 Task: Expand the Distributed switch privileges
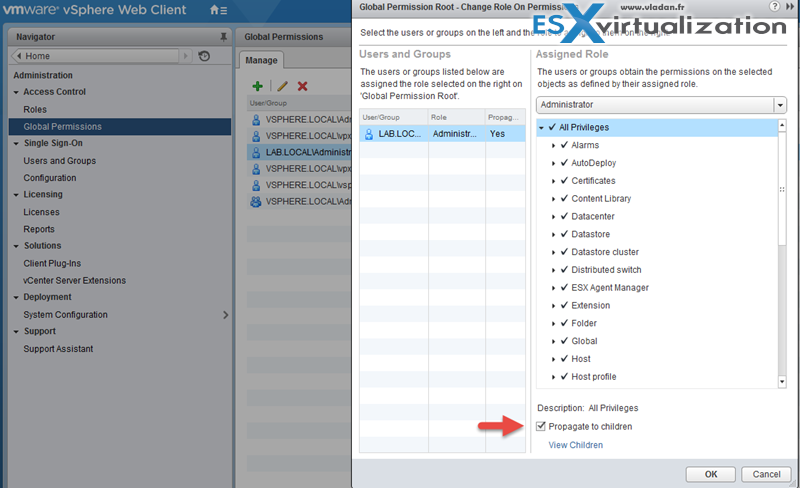(x=554, y=270)
